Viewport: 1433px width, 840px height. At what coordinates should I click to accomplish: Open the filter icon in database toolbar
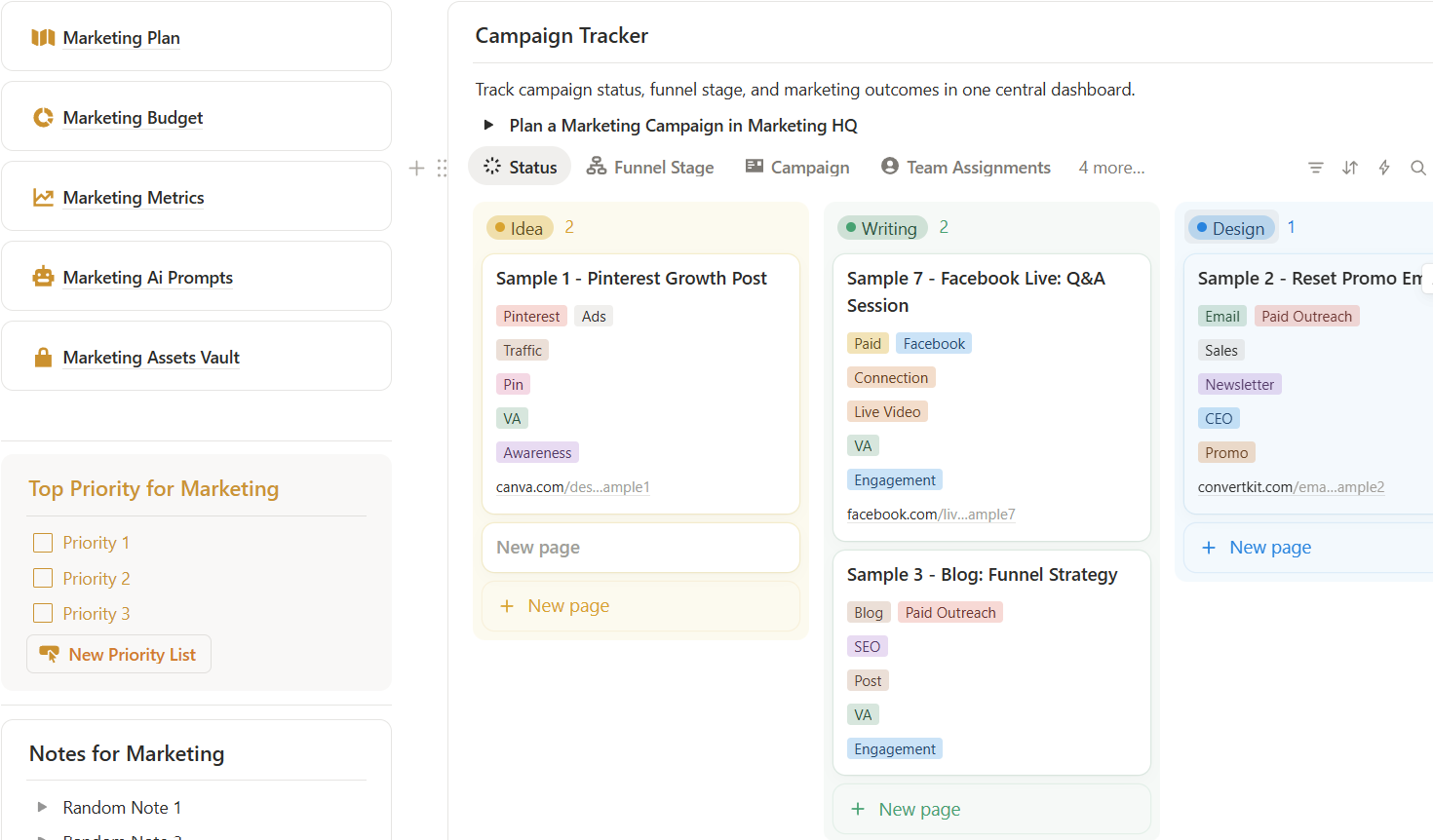click(x=1315, y=168)
